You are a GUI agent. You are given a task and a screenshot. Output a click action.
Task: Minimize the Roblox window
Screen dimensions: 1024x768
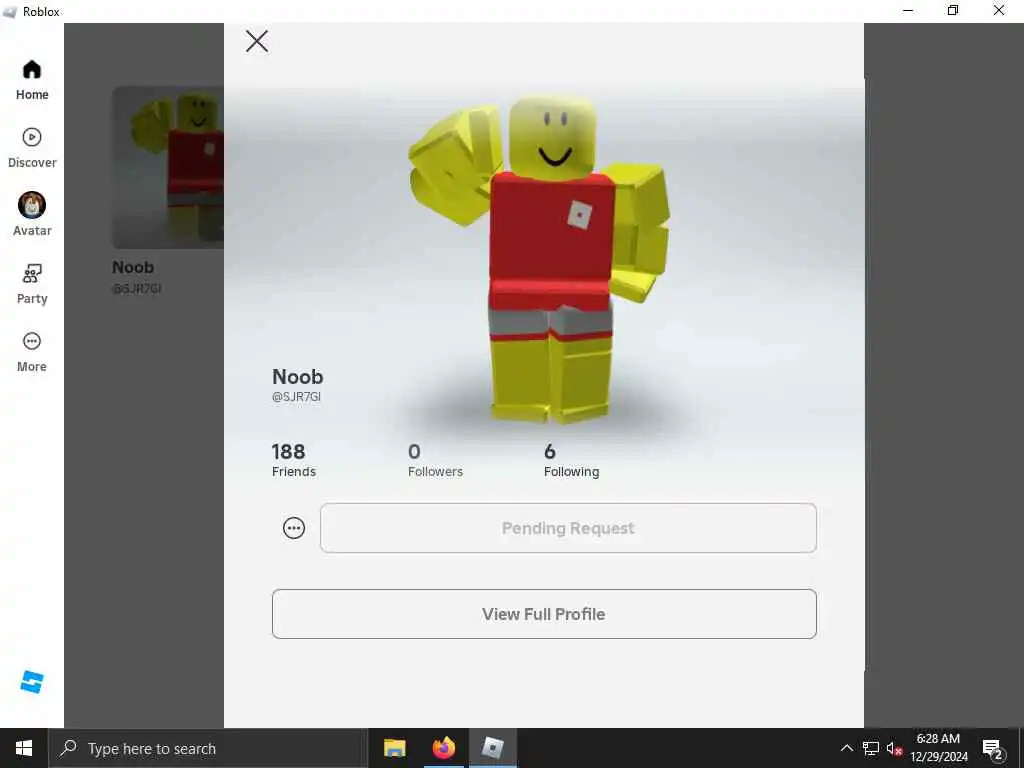(x=908, y=10)
